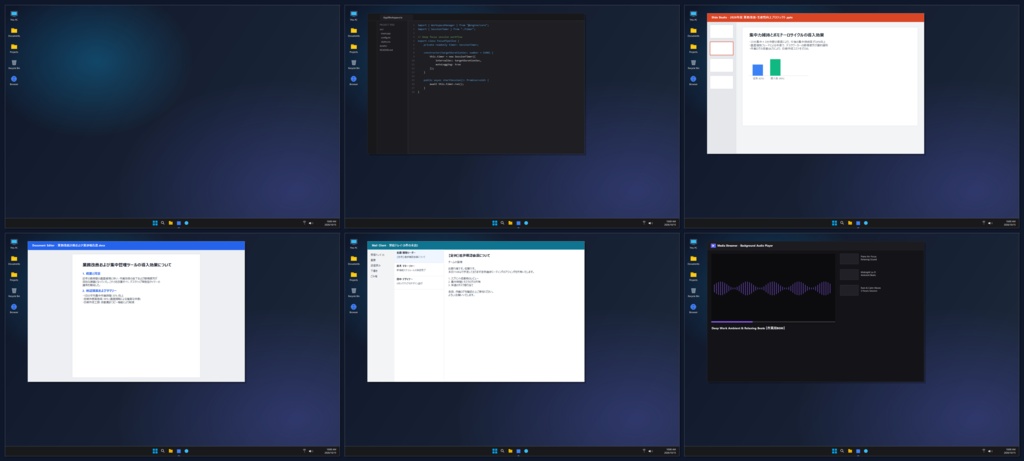This screenshot has height=461, width=1024.
Task: Open Projects folder beside the Mail Client window
Action: 353,274
